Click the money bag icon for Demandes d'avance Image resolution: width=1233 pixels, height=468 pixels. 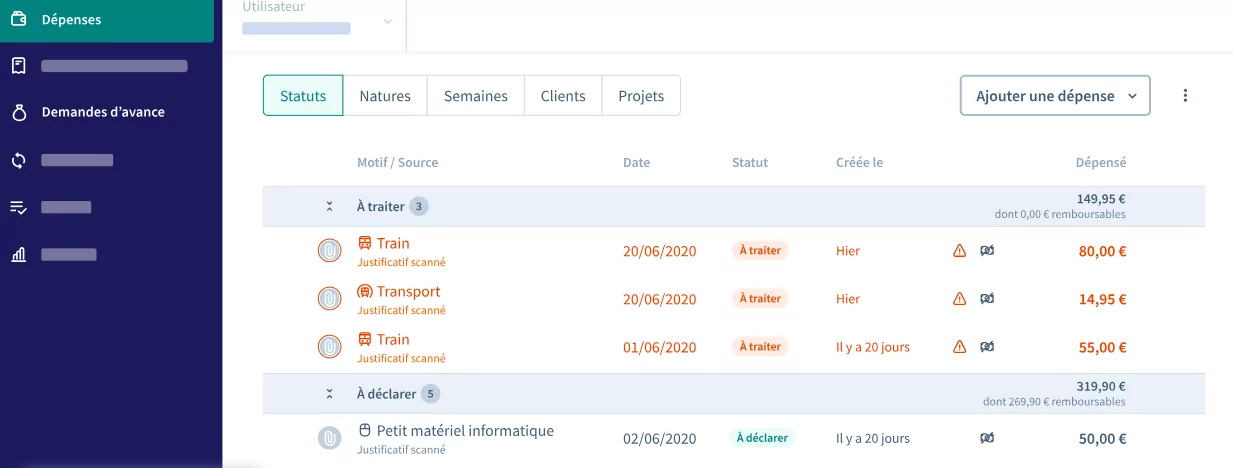(x=18, y=113)
